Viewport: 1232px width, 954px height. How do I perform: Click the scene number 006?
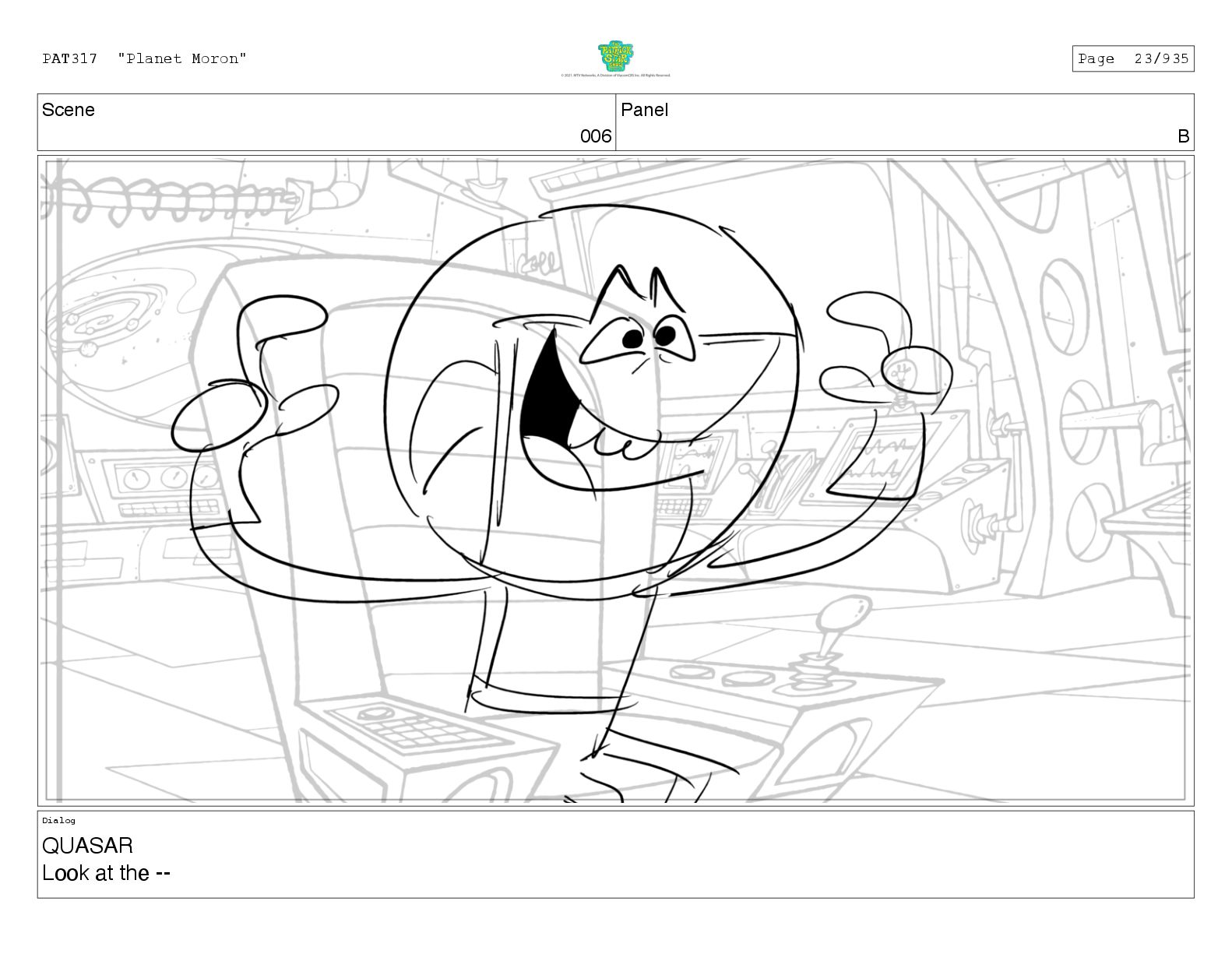[x=596, y=136]
